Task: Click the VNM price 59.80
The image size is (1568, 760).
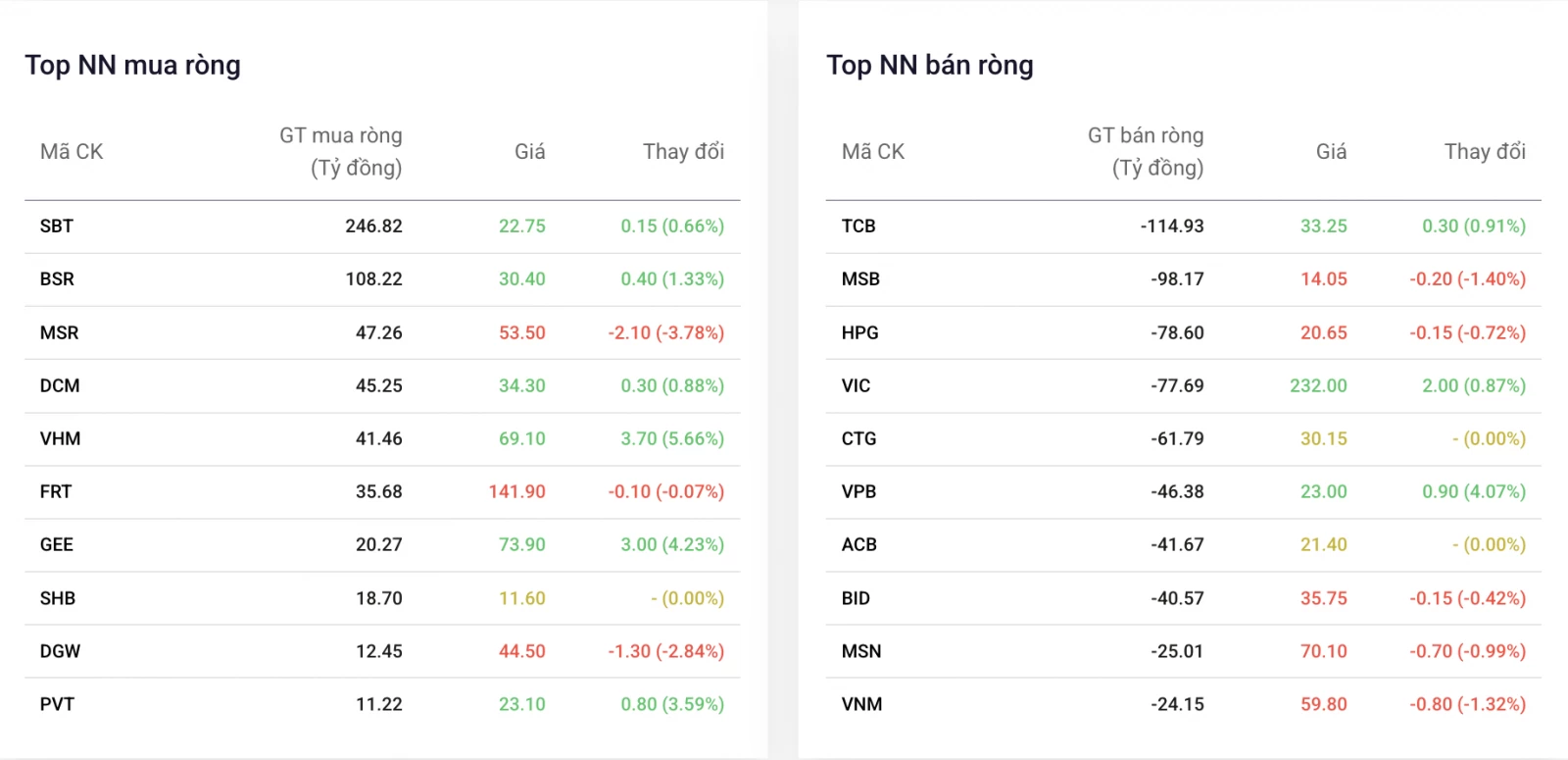Action: click(x=1324, y=704)
